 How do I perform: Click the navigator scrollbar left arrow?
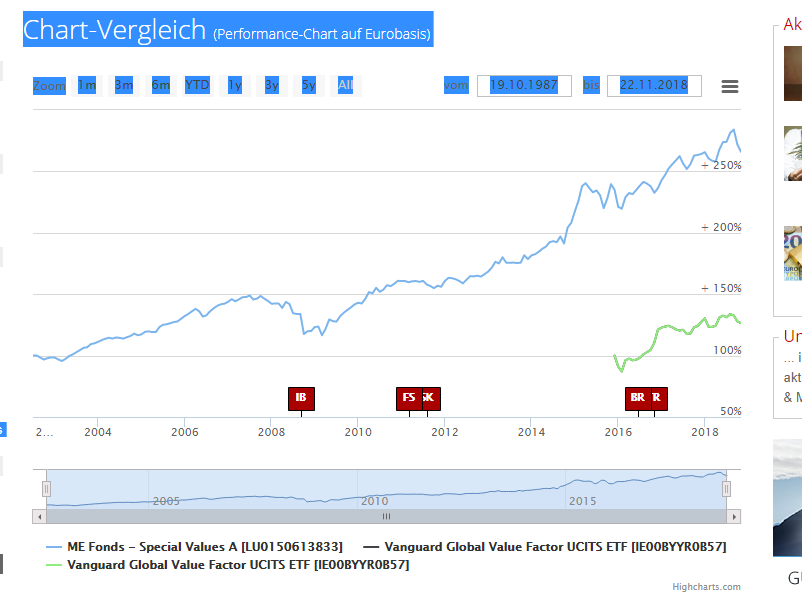39,517
